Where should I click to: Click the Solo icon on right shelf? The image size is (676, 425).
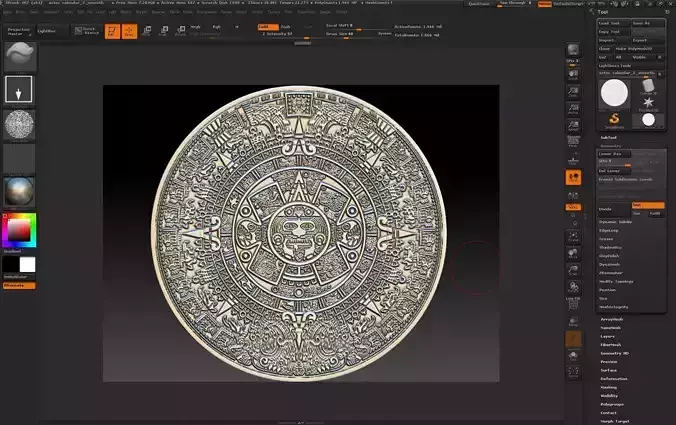pos(573,356)
